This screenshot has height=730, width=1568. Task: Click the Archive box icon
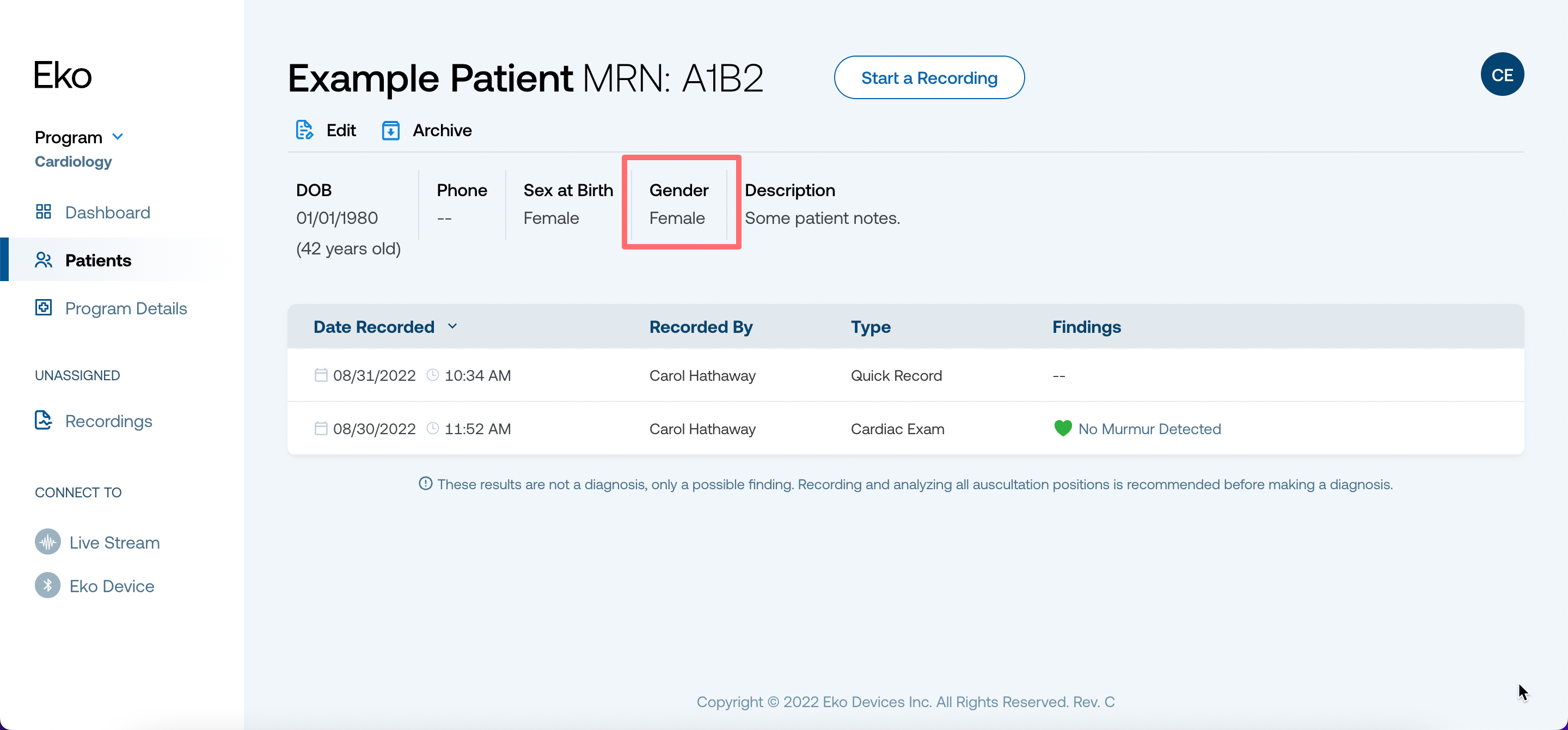(x=391, y=130)
